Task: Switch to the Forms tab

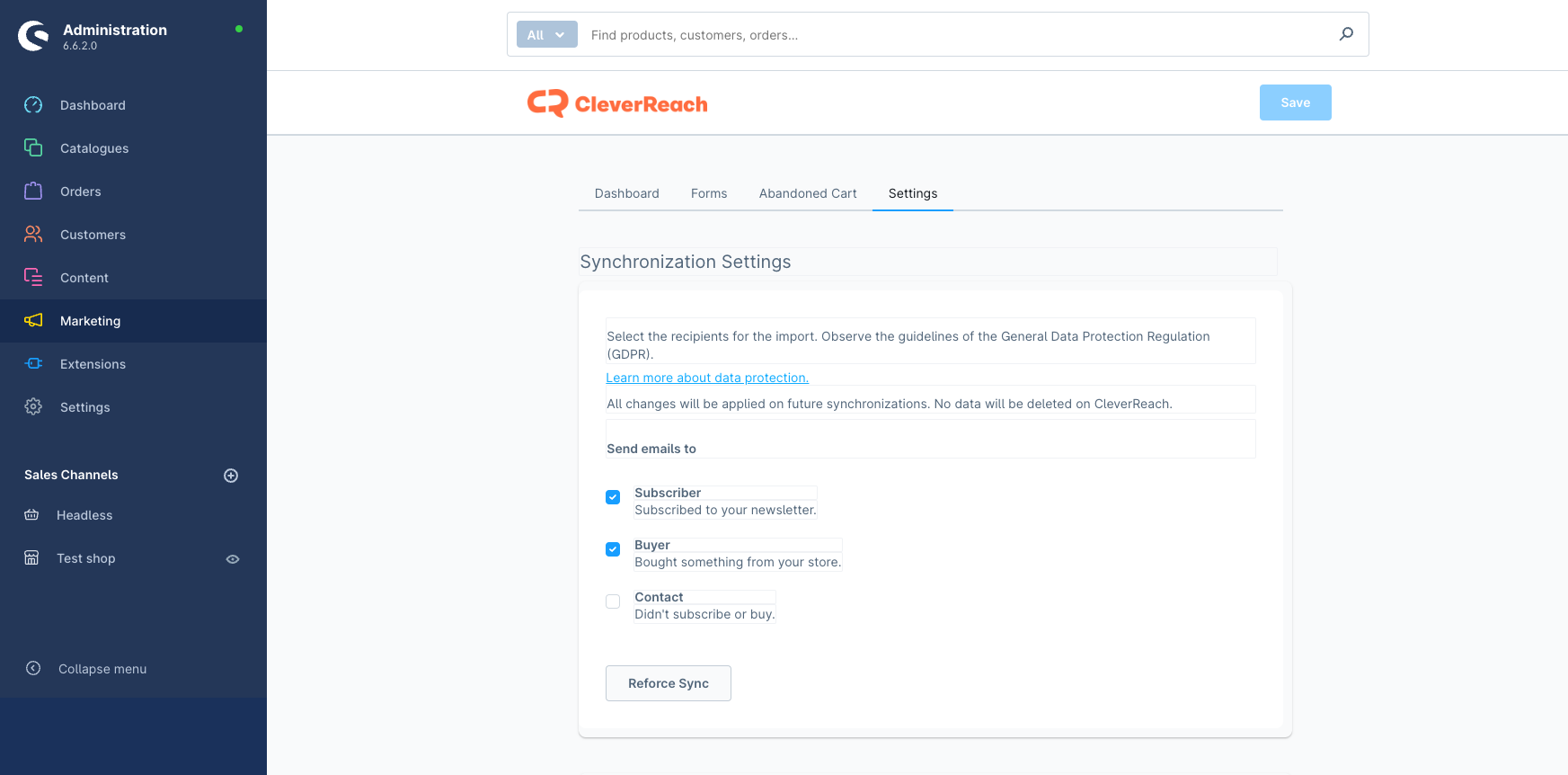Action: (x=709, y=193)
